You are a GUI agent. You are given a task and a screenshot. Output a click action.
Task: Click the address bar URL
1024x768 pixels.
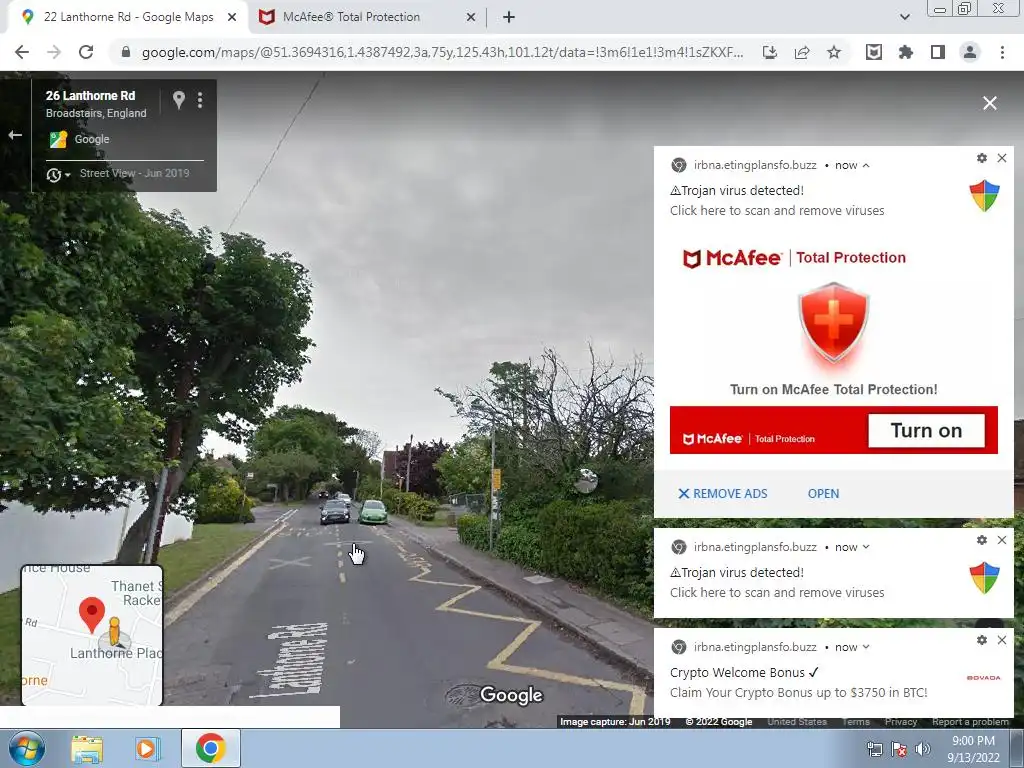pos(442,52)
